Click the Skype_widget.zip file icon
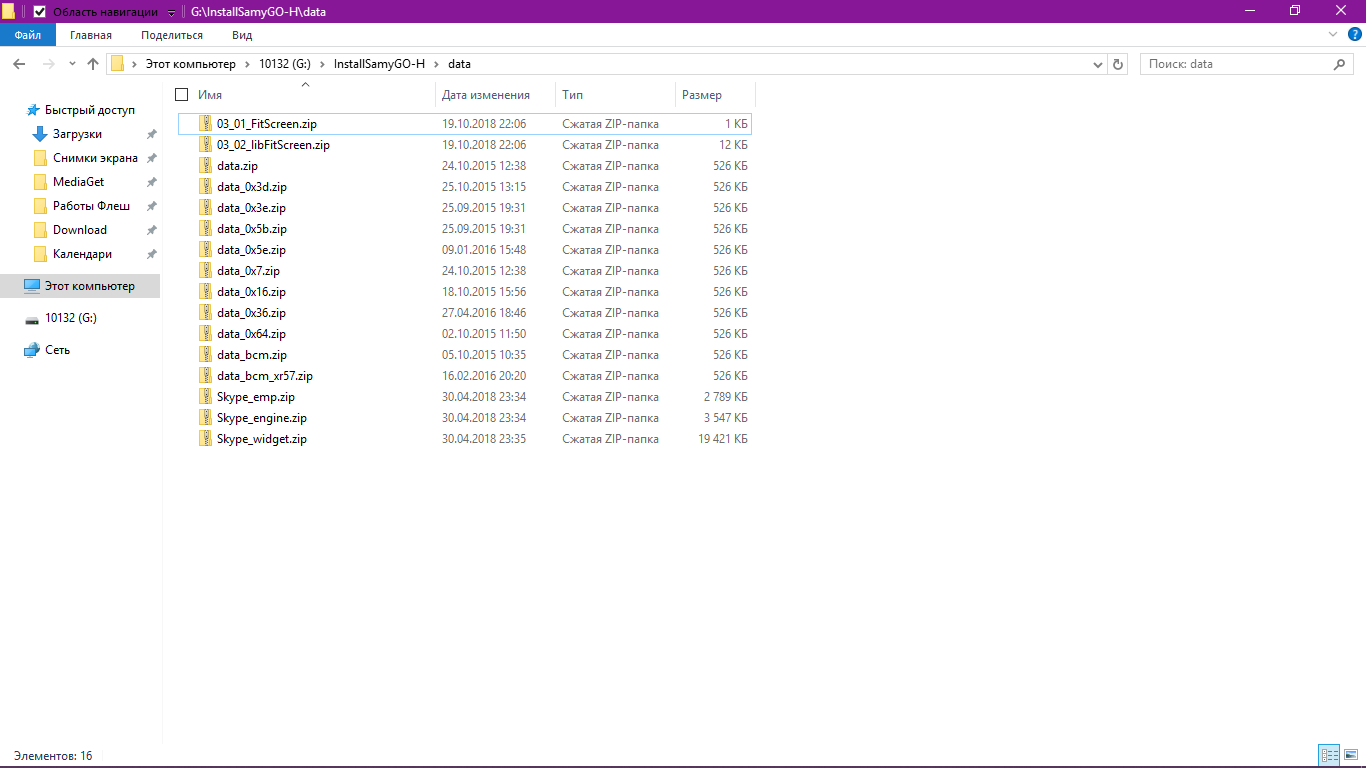 [x=205, y=439]
